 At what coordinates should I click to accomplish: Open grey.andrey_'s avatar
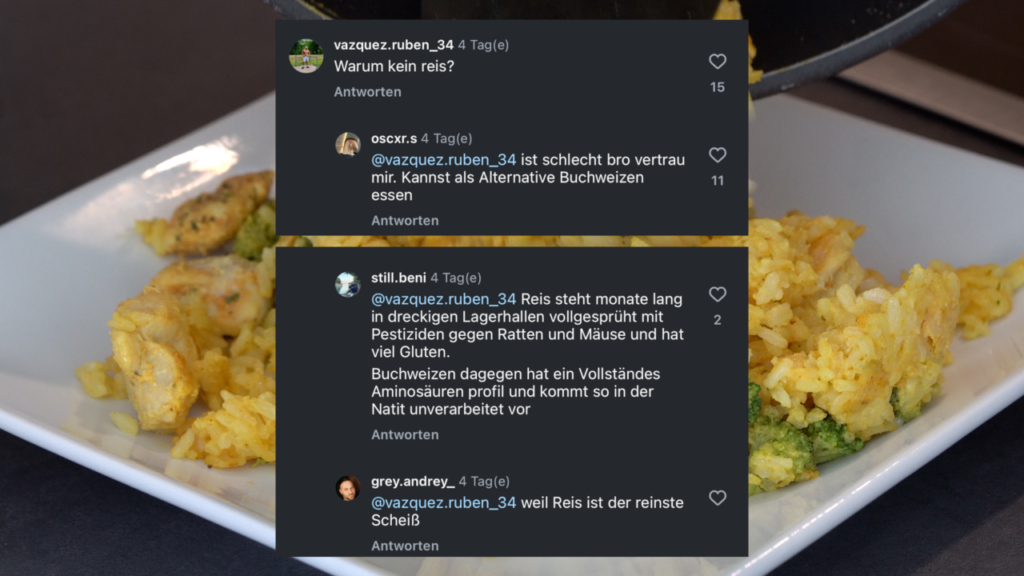coord(347,488)
